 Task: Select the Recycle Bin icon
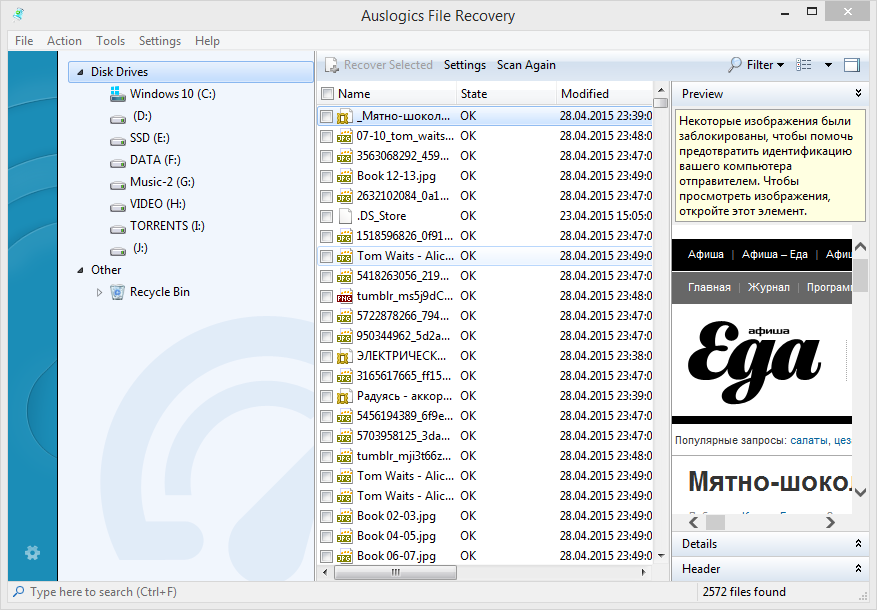(117, 292)
